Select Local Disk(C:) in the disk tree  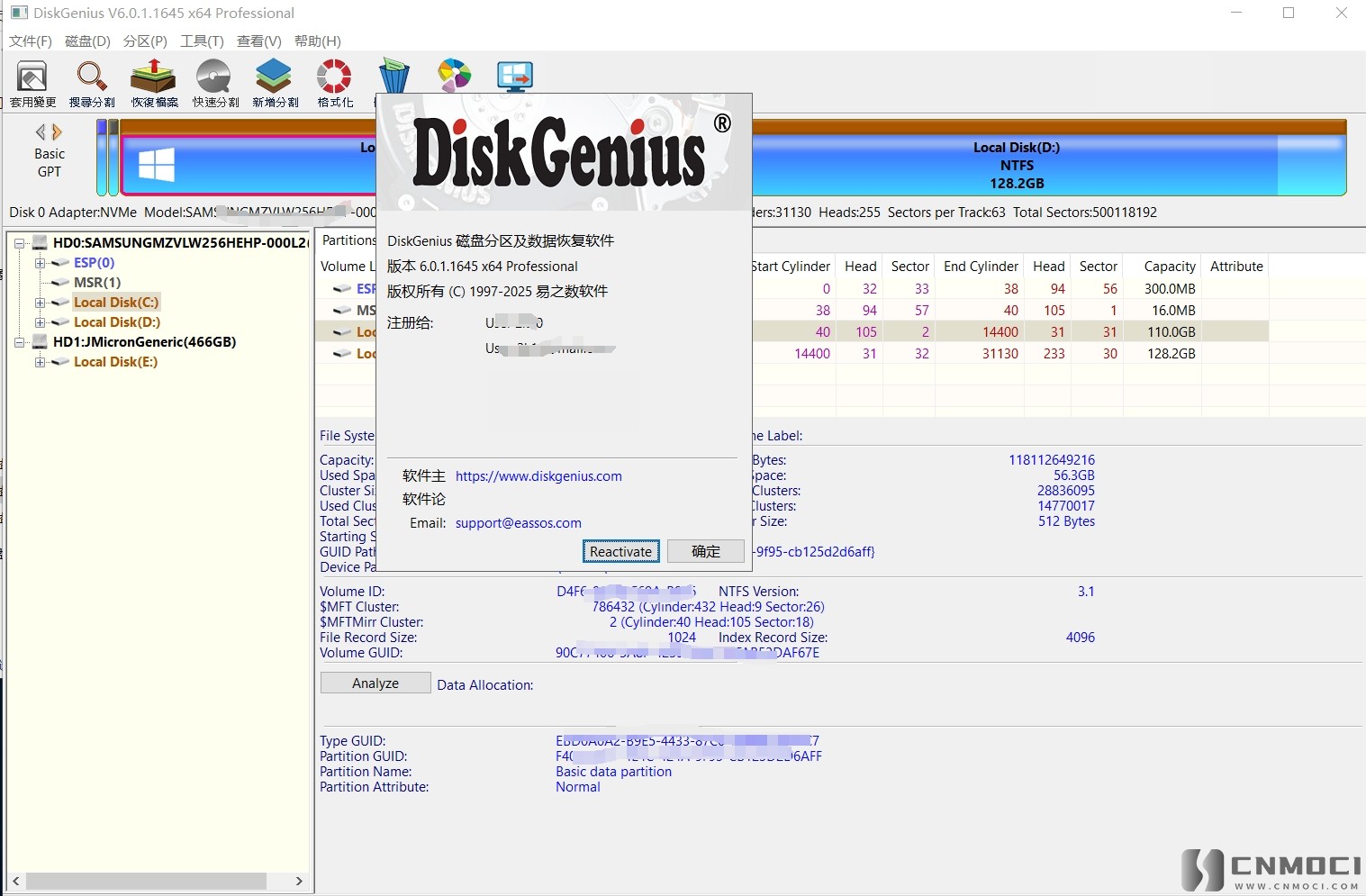(116, 303)
